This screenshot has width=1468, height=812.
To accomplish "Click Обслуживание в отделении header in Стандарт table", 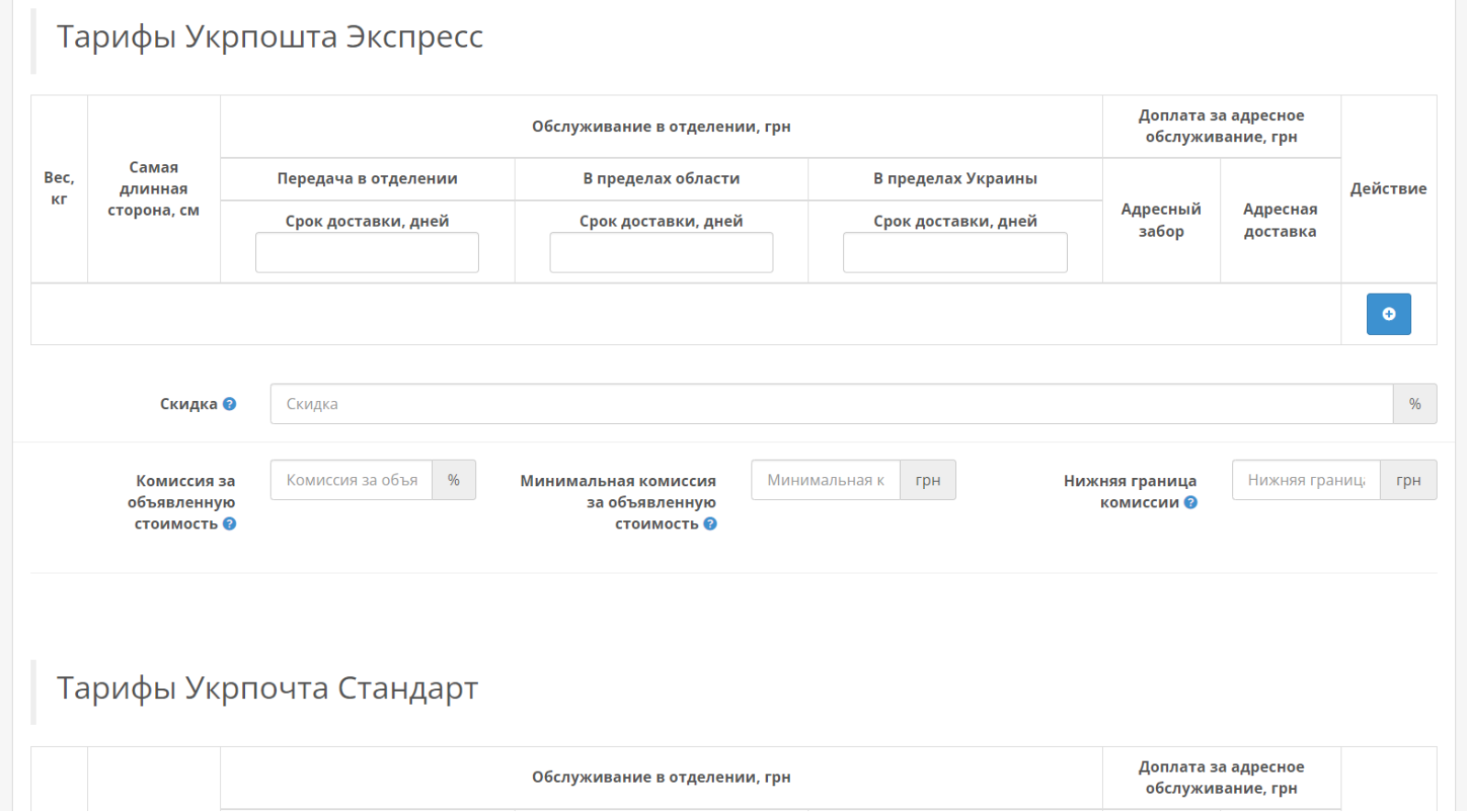I will 662,777.
